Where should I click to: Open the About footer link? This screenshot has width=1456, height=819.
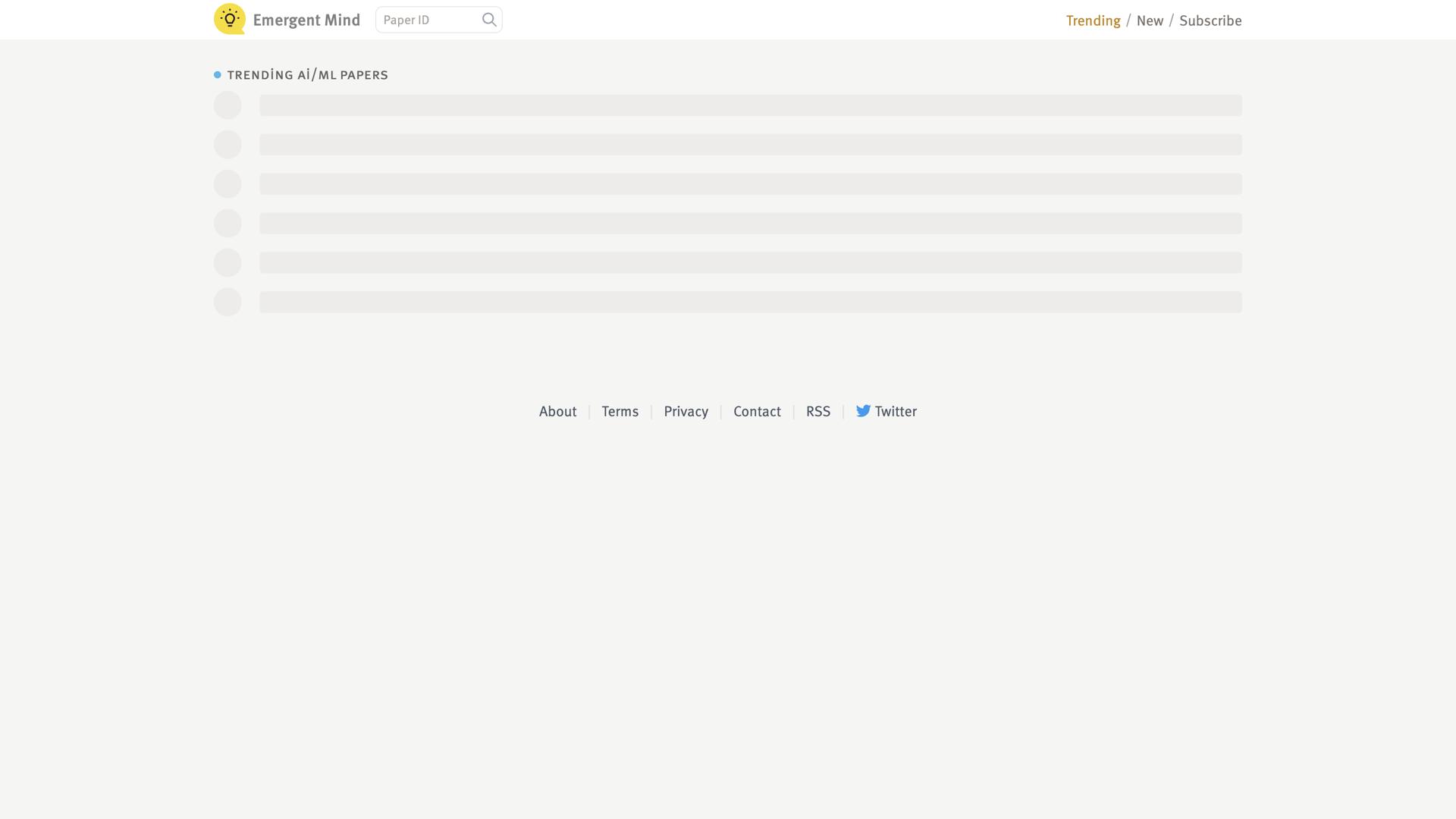click(x=557, y=411)
